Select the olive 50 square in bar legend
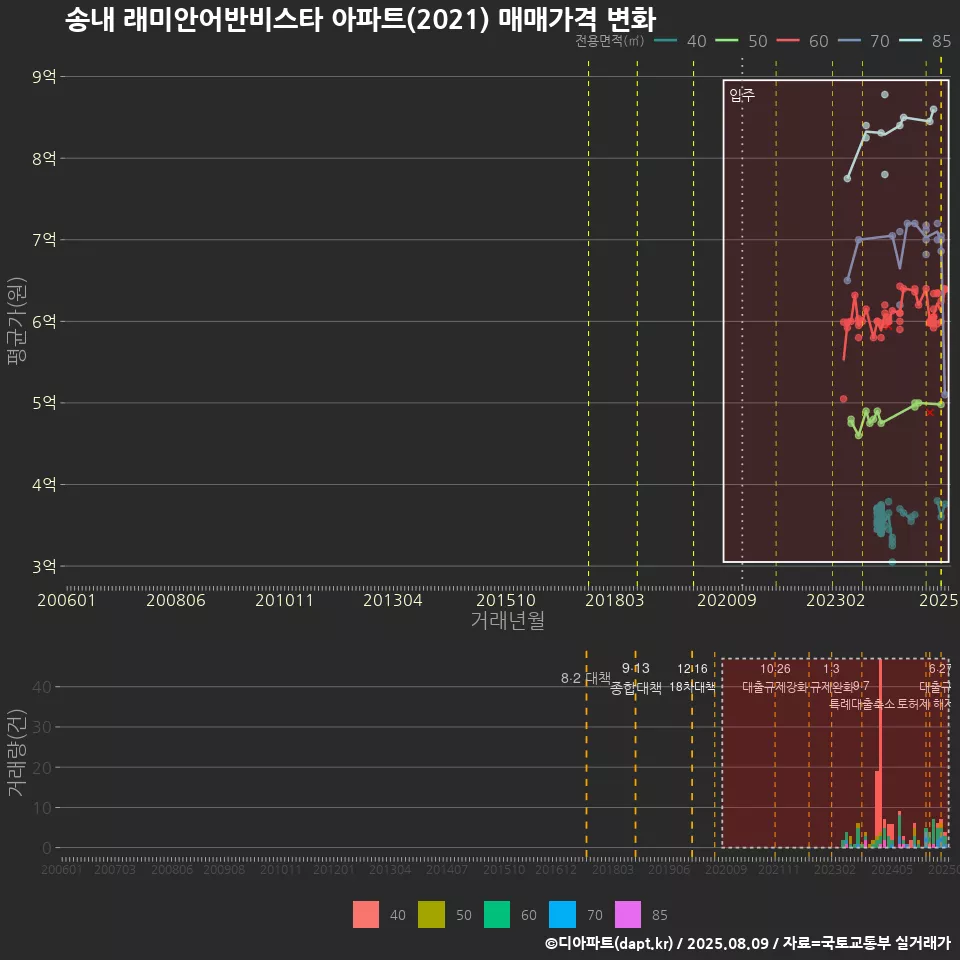Screen dimensions: 960x960 pyautogui.click(x=431, y=915)
